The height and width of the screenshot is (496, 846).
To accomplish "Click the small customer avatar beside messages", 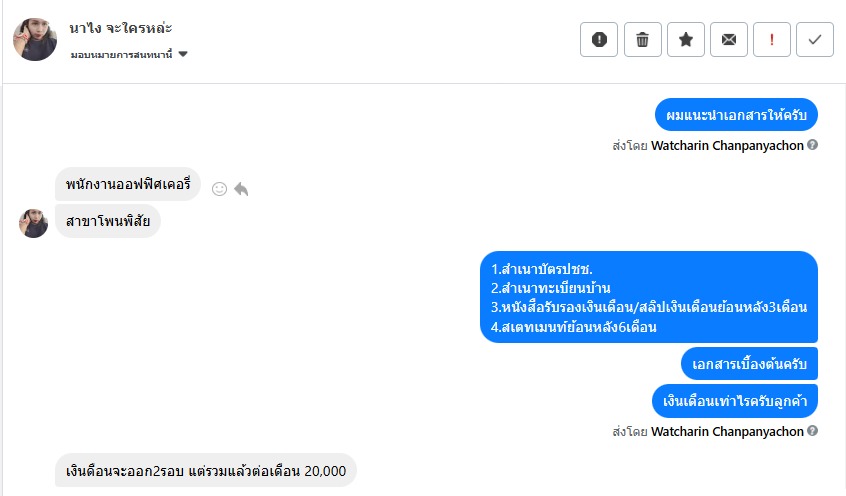I will 34,223.
